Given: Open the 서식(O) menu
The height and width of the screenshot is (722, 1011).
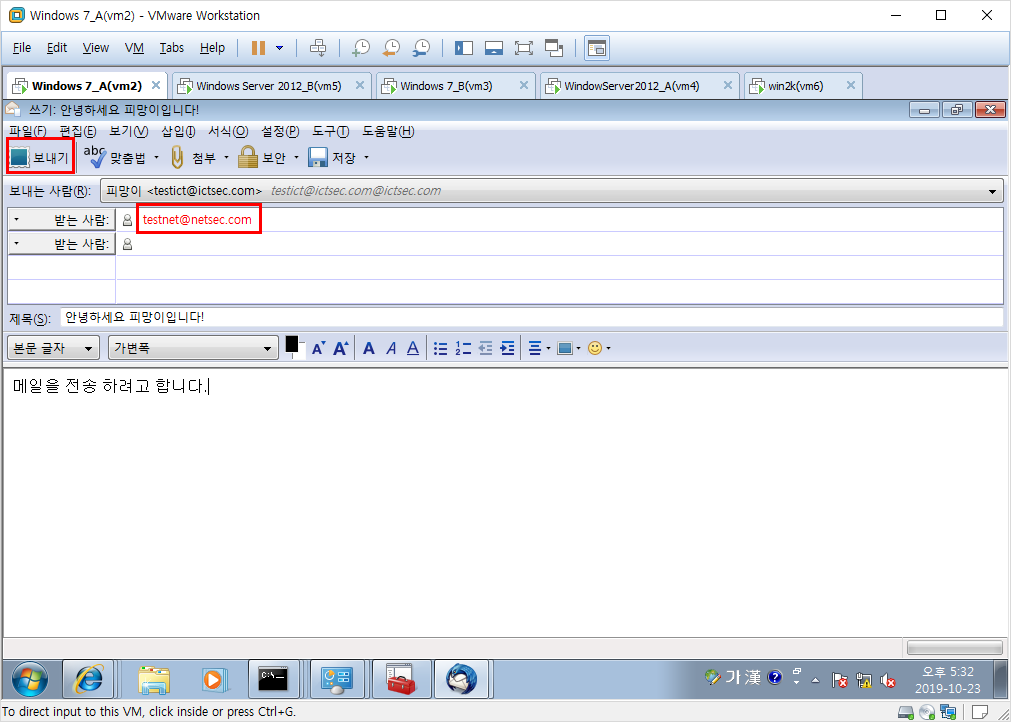Looking at the screenshot, I should click(228, 132).
